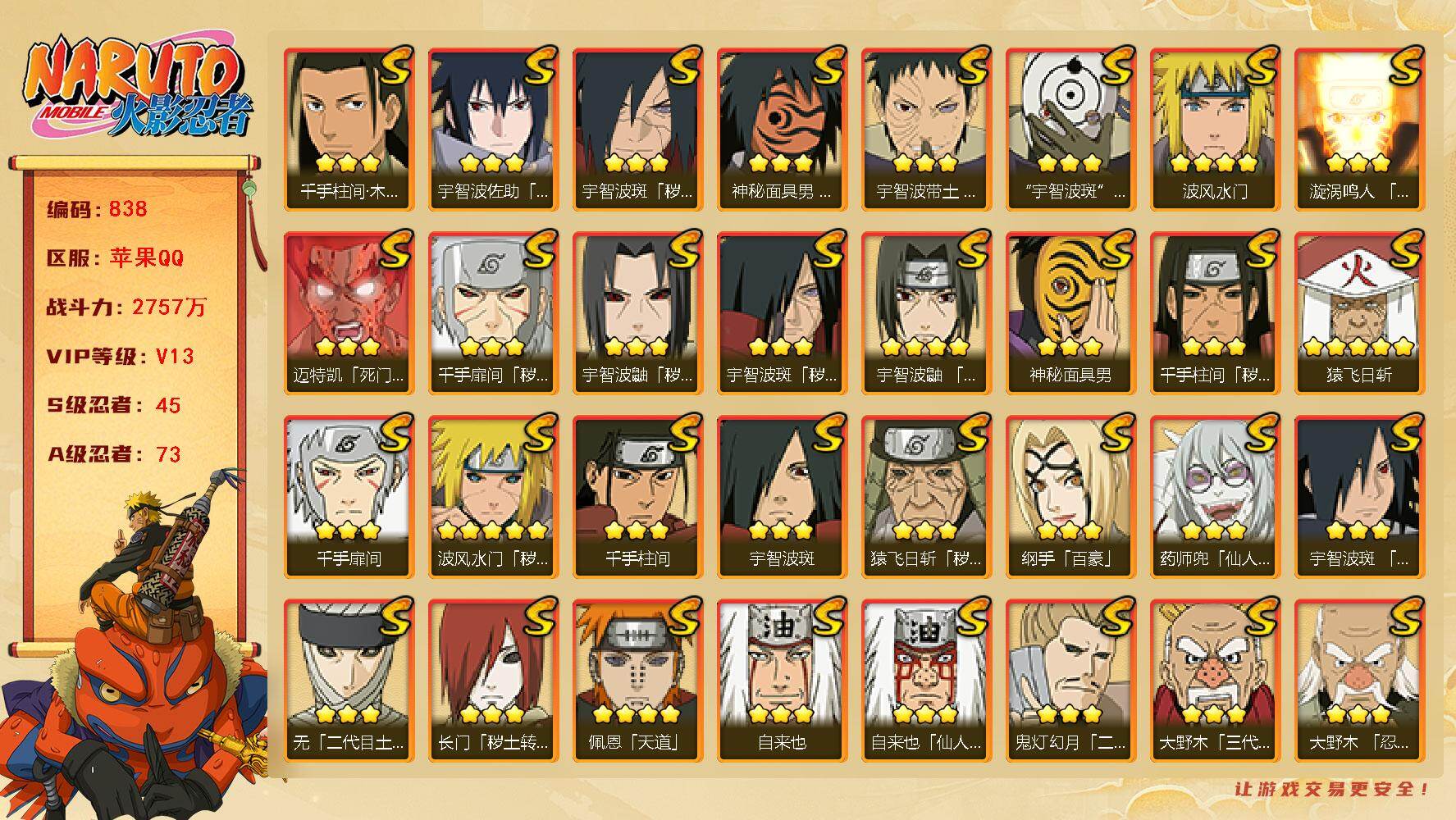Open the 自来也「仙人」 sage mode card
Screen dimensions: 1456x820
pyautogui.click(x=926, y=681)
